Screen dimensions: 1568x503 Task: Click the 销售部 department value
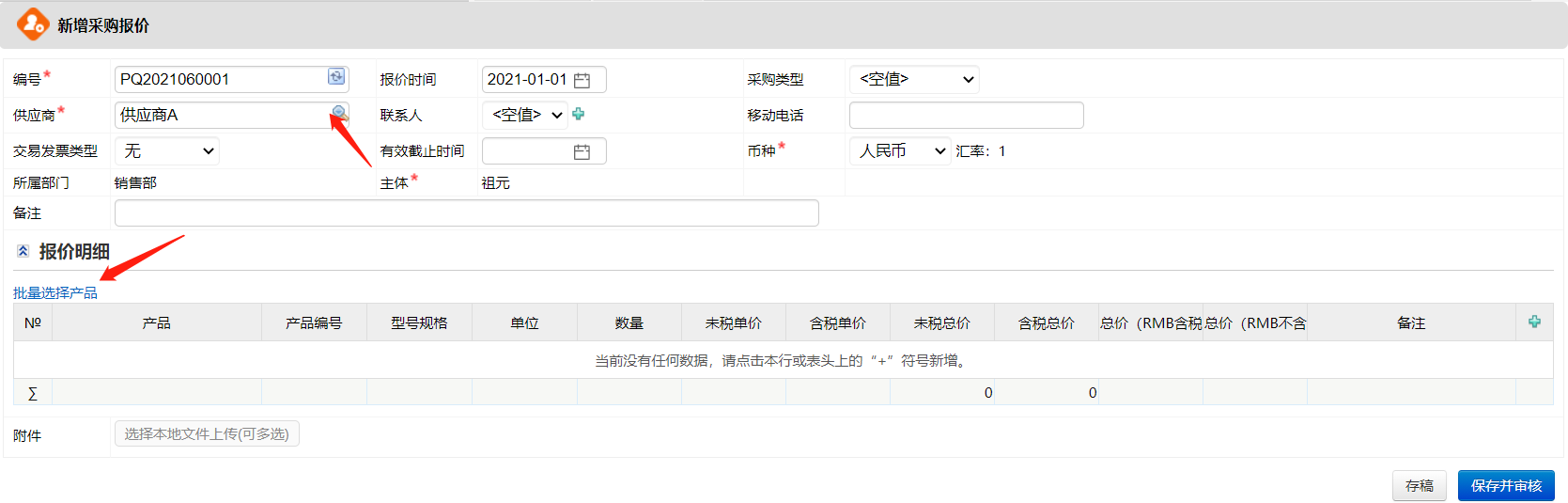(x=135, y=182)
